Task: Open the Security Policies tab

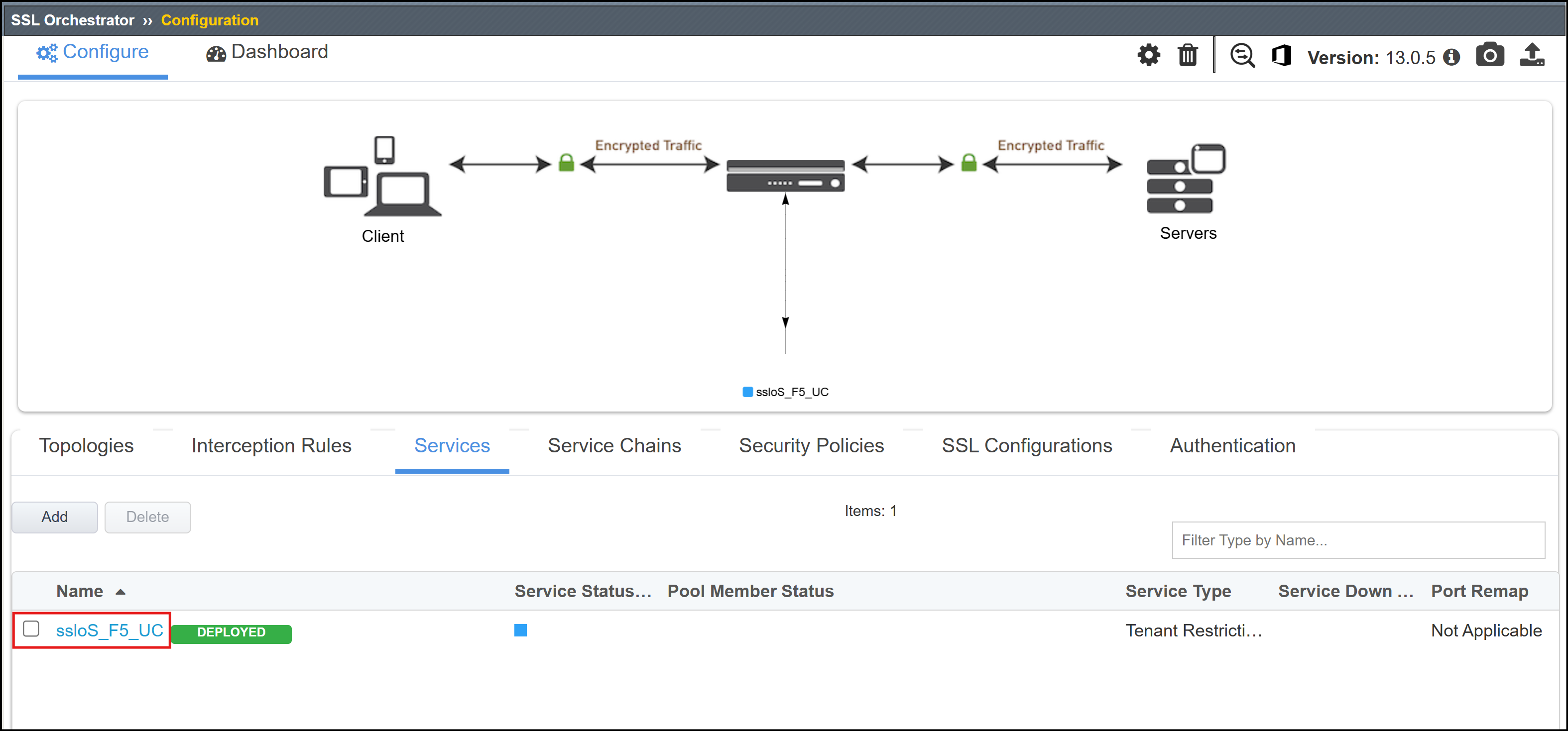Action: point(811,446)
